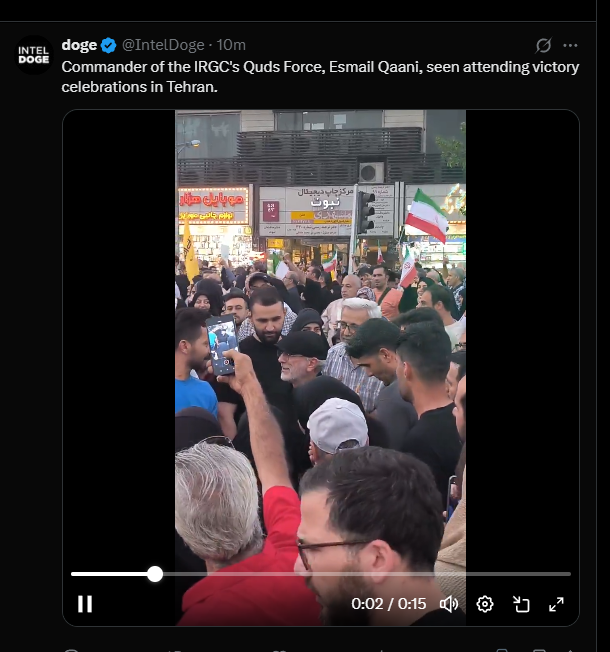This screenshot has height=652, width=610.
Task: Open the doge display name link
Action: pos(79,45)
